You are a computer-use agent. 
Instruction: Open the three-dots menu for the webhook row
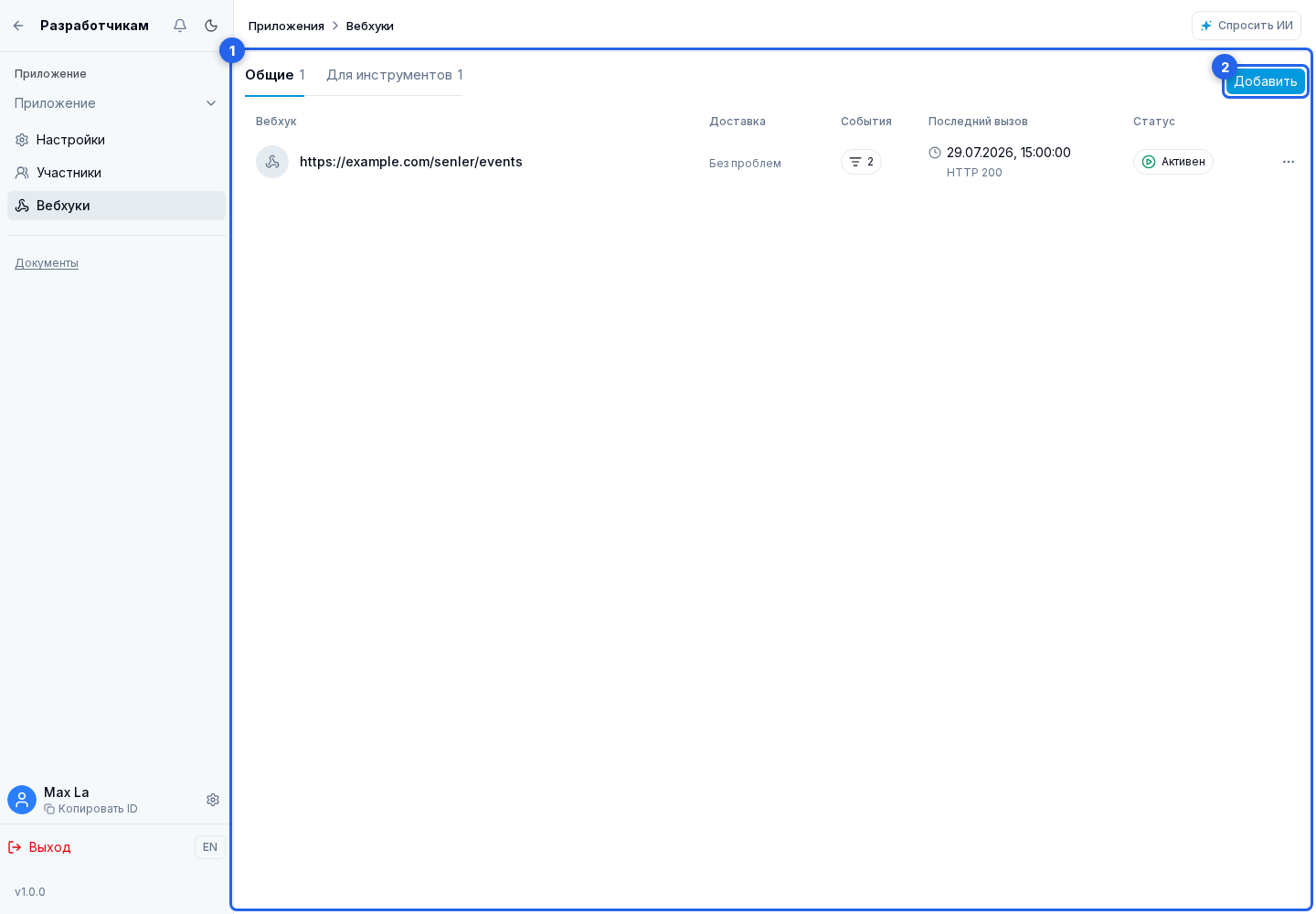pos(1289,162)
